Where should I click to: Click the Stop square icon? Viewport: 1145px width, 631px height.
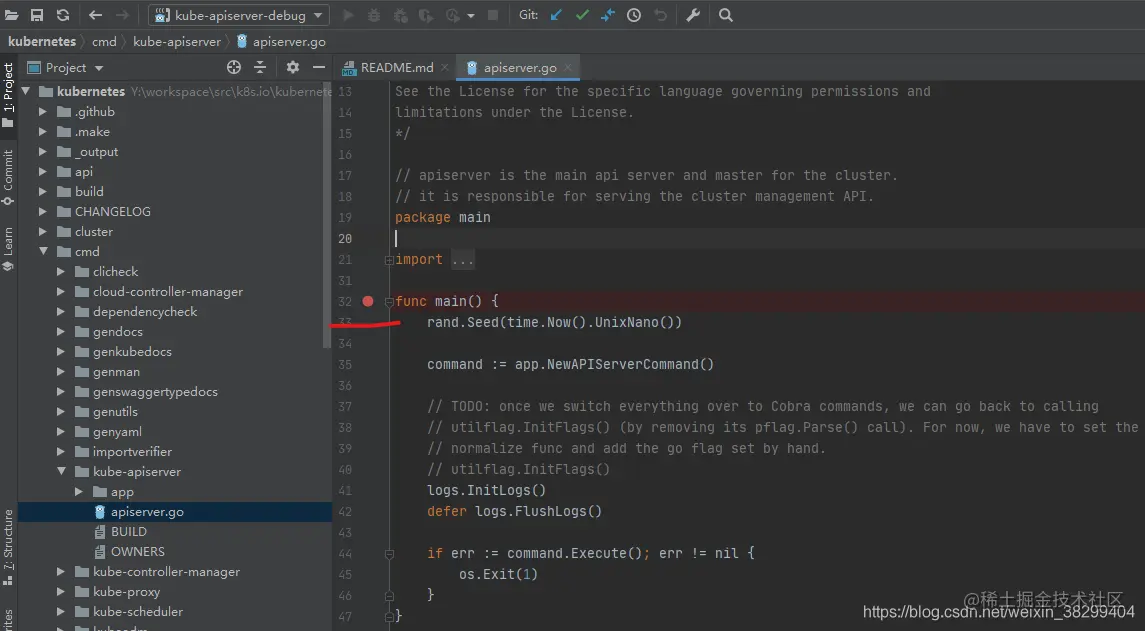click(x=493, y=15)
